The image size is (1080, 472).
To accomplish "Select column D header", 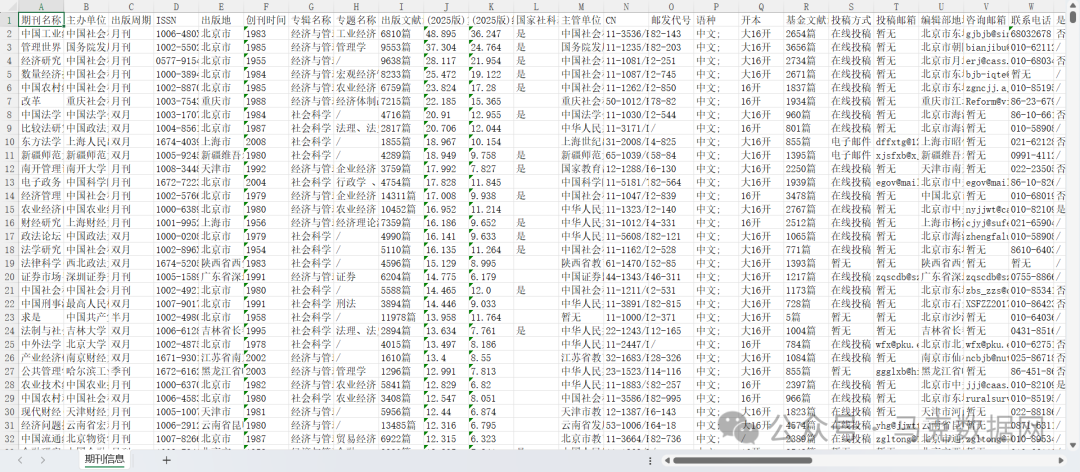I will click(x=176, y=6).
